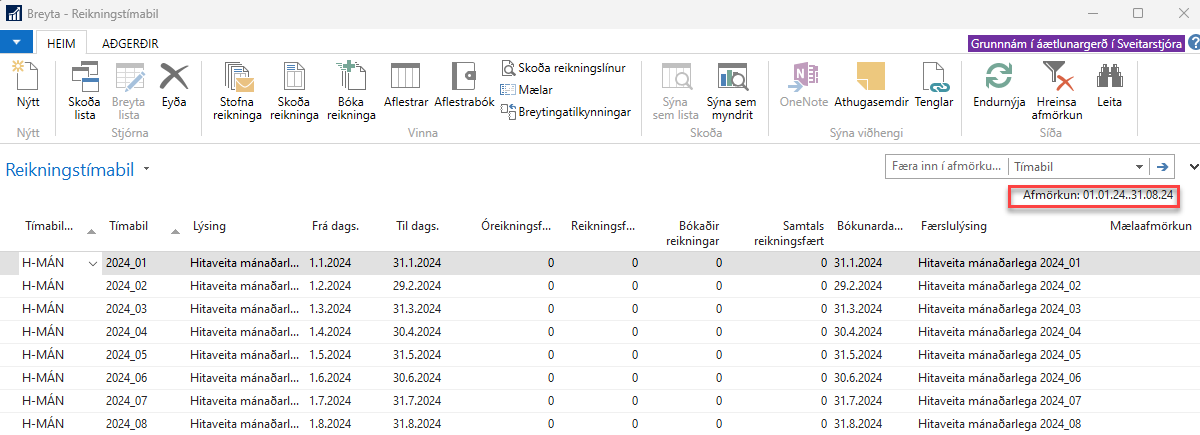
Task: Click Skoða reikningslínur button
Action: point(563,68)
